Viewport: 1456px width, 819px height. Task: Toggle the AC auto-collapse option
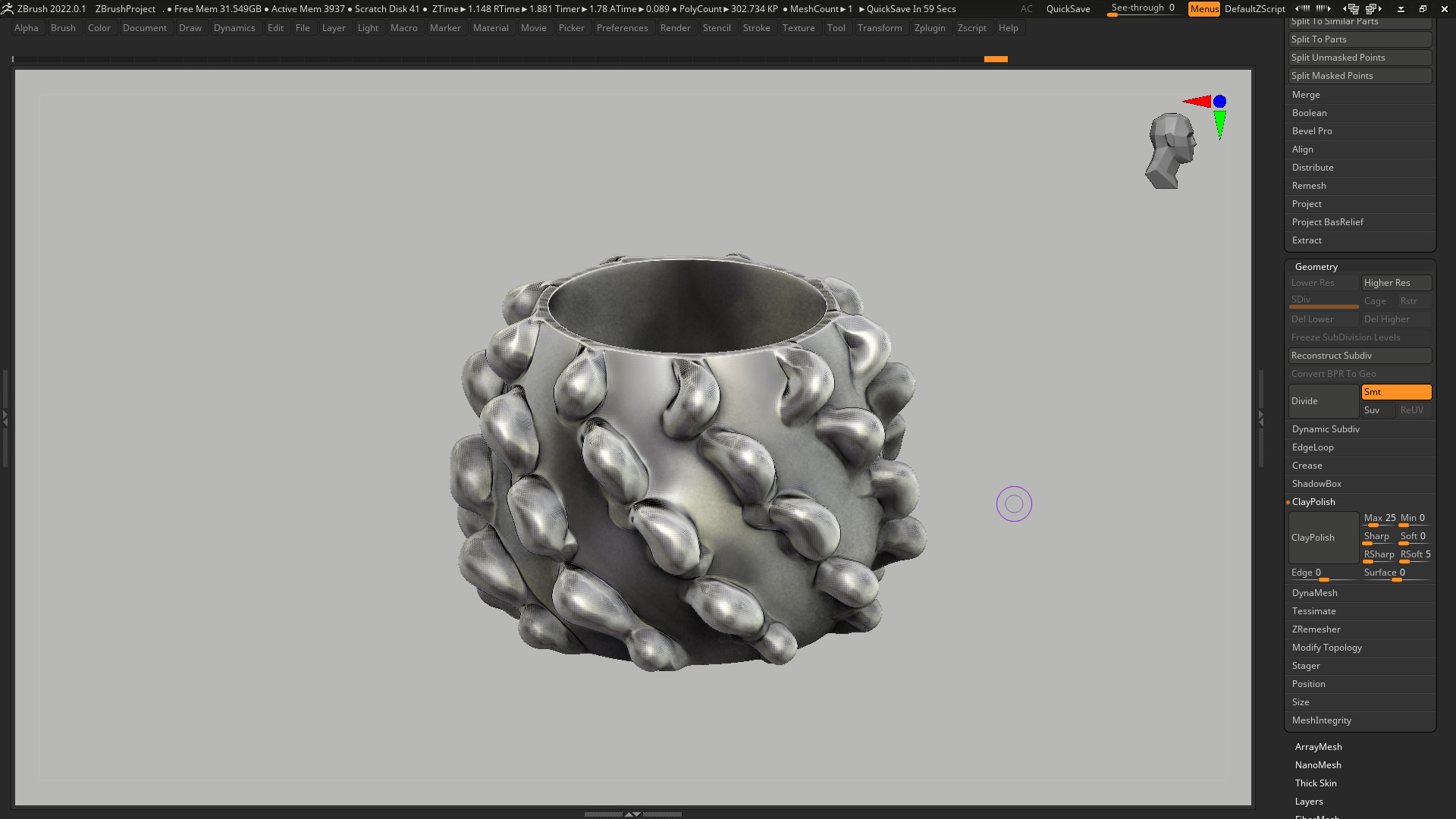point(1026,9)
